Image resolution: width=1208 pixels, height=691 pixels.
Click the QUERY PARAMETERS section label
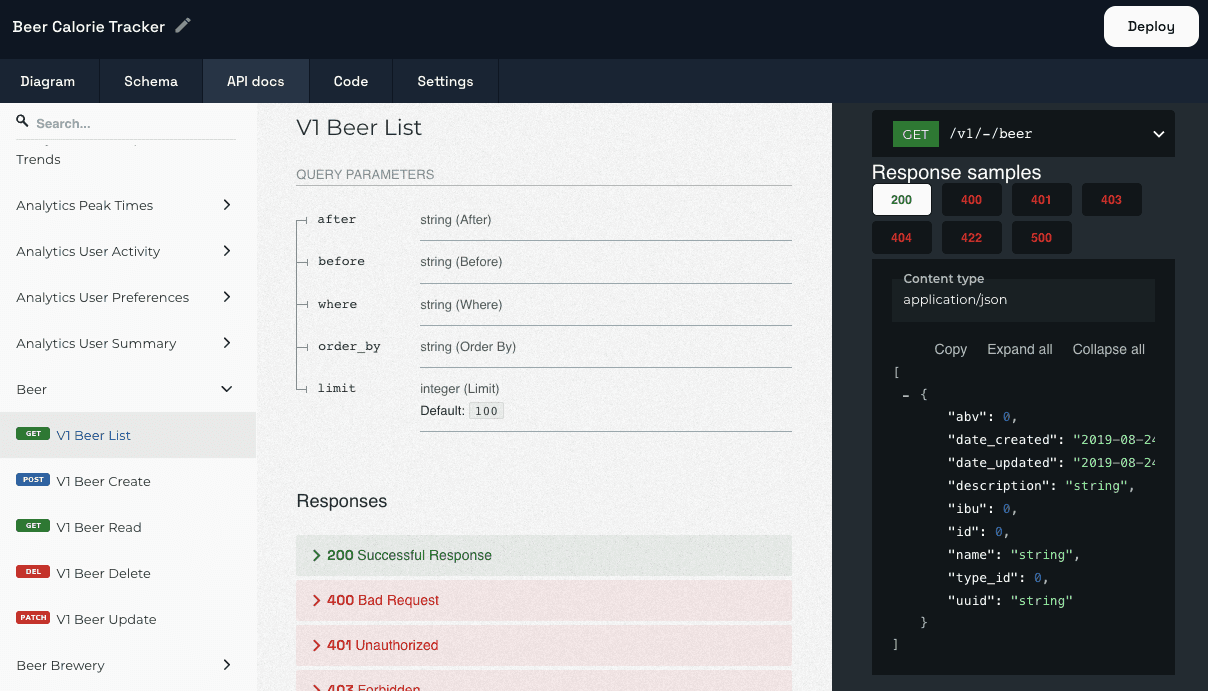pyautogui.click(x=365, y=174)
